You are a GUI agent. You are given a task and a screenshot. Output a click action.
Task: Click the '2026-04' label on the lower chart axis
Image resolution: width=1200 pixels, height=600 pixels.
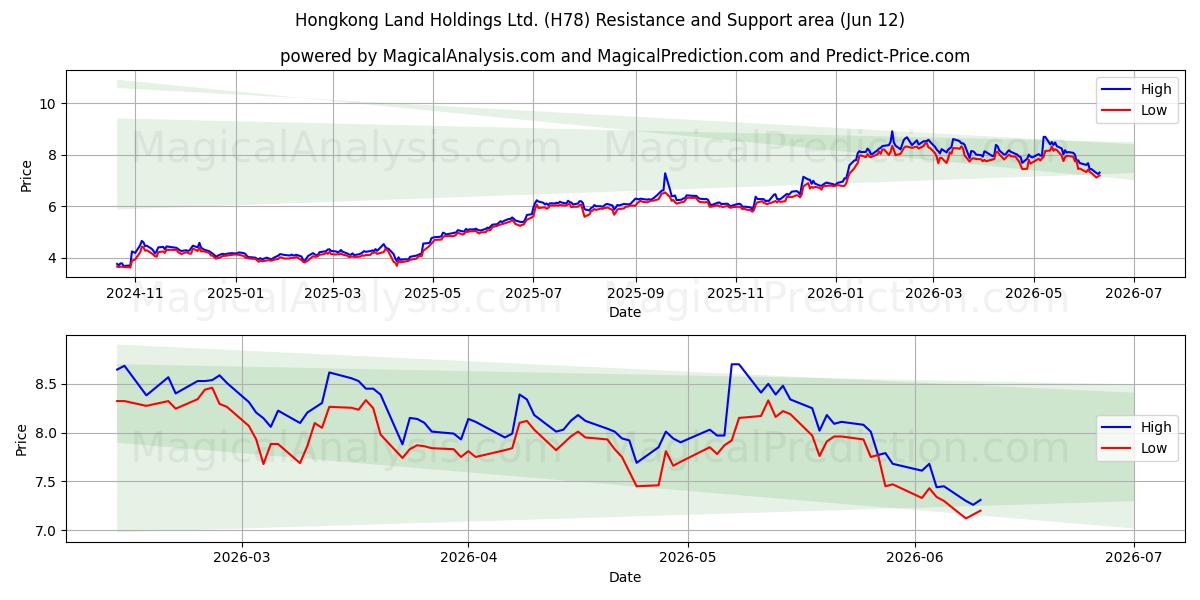(468, 558)
